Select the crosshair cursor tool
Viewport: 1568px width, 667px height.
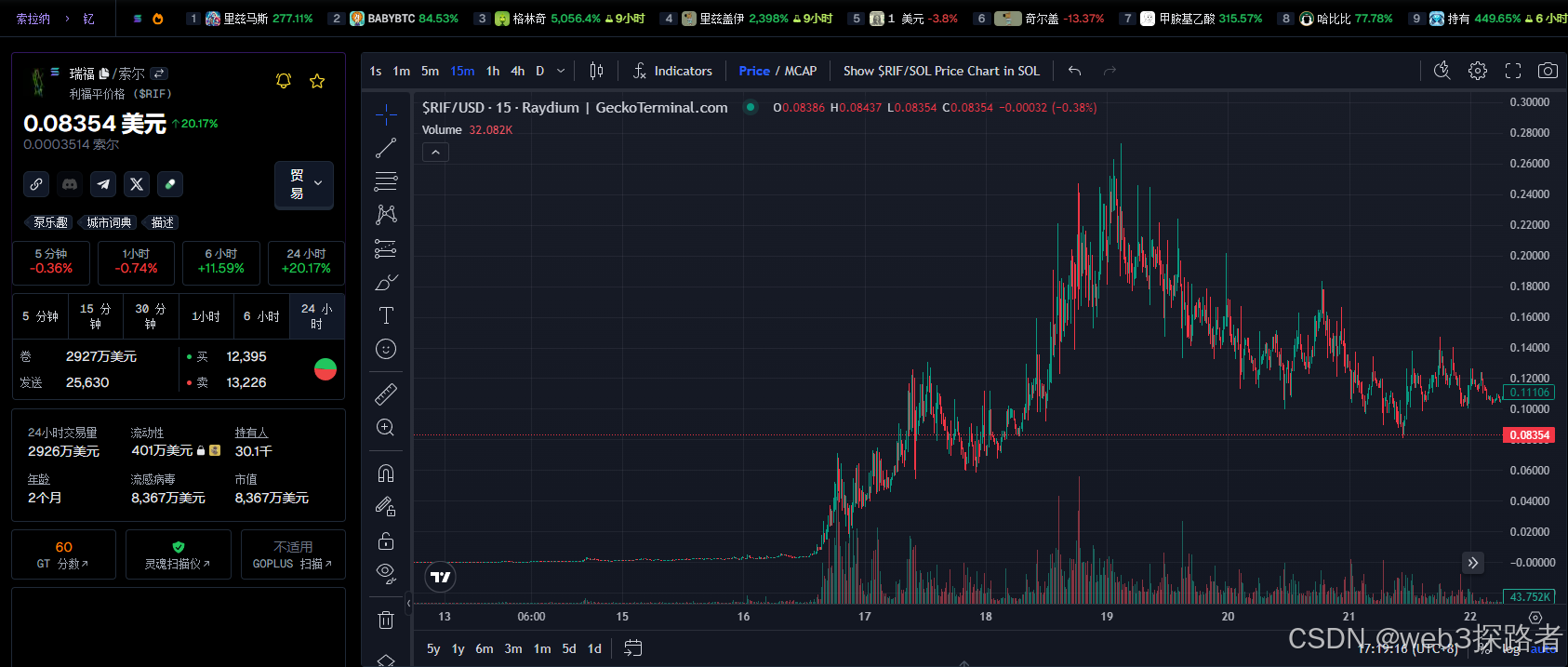click(x=386, y=114)
